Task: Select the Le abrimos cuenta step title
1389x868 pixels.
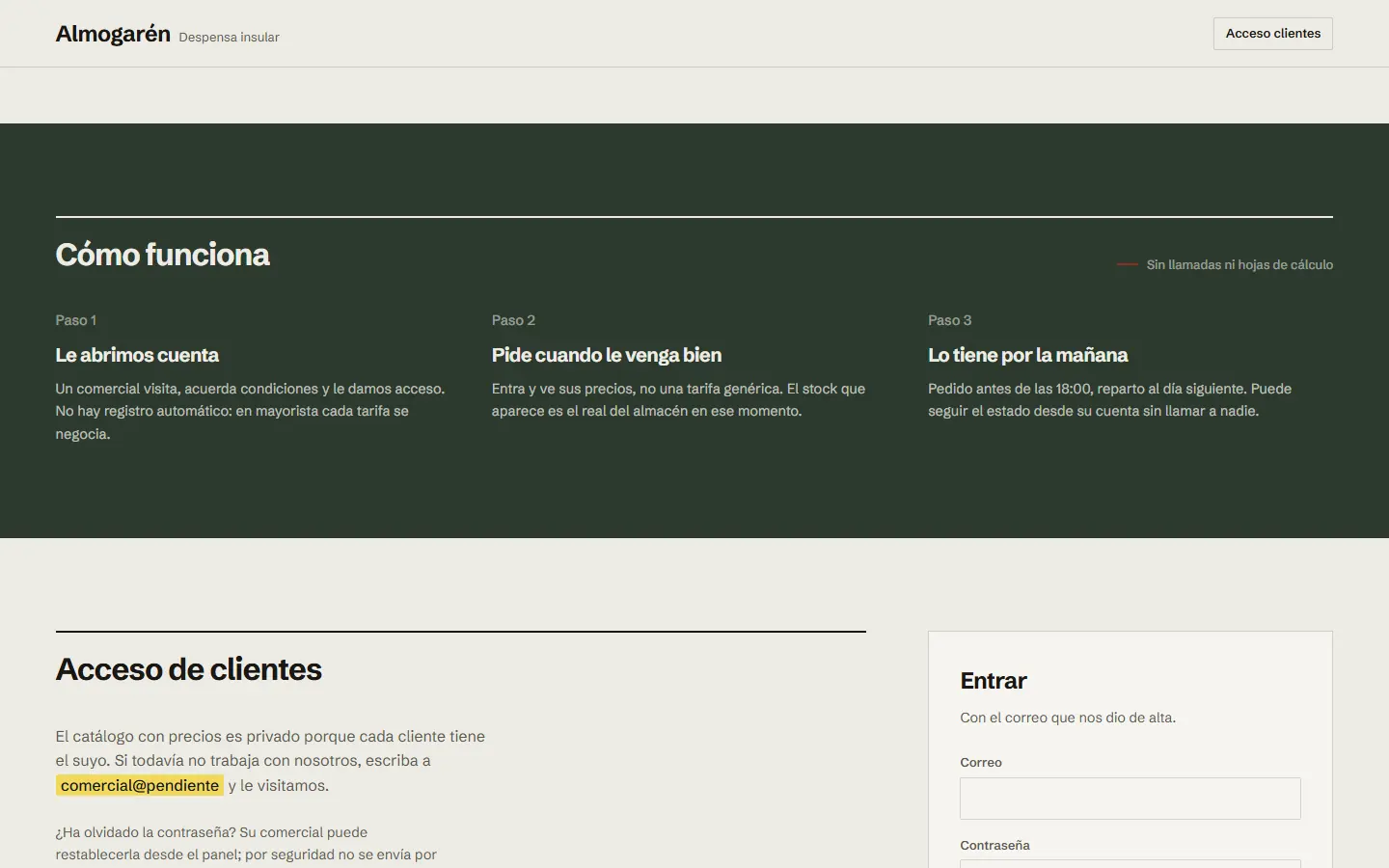Action: (137, 355)
